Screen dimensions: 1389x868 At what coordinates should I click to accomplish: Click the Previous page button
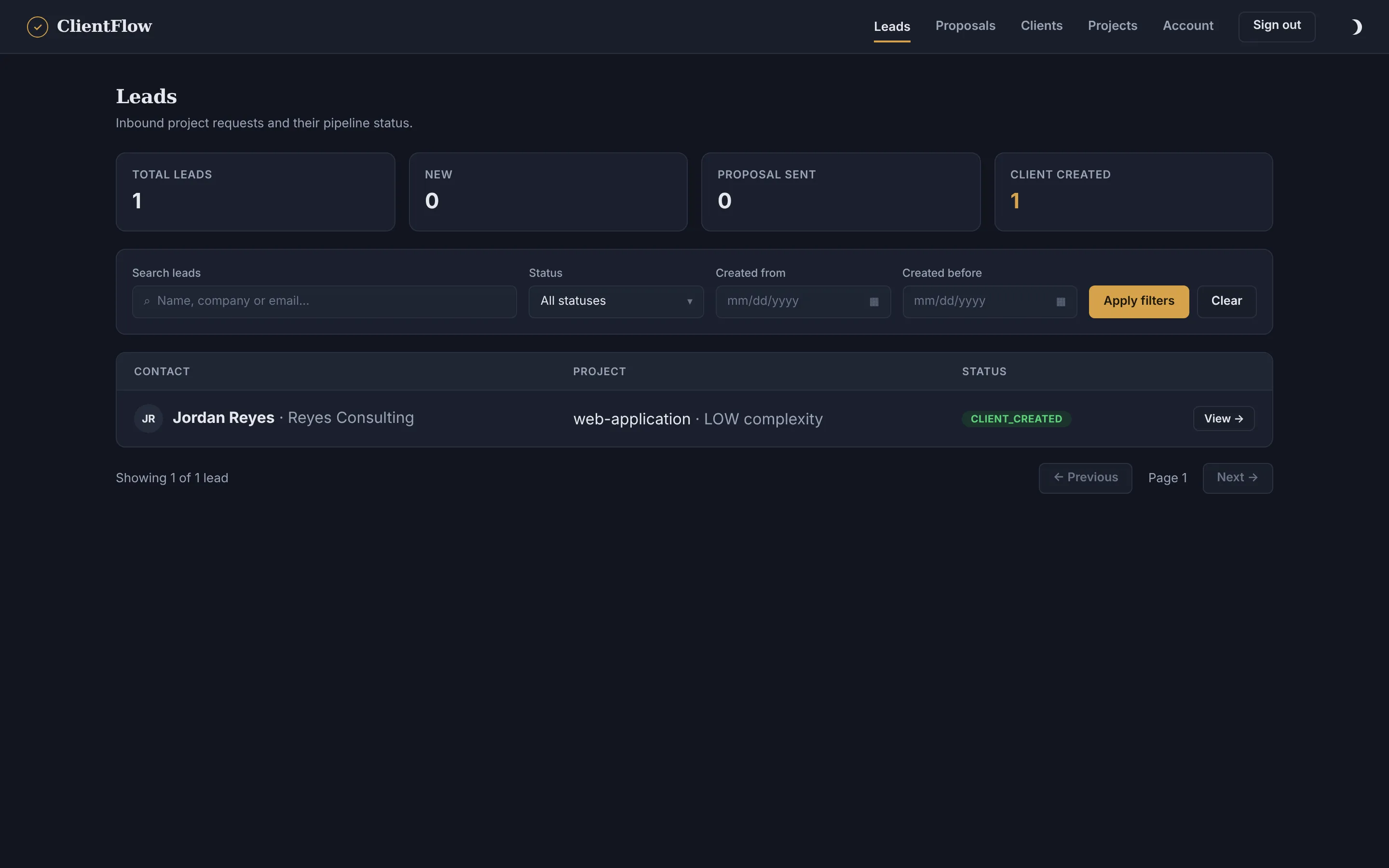1085,478
